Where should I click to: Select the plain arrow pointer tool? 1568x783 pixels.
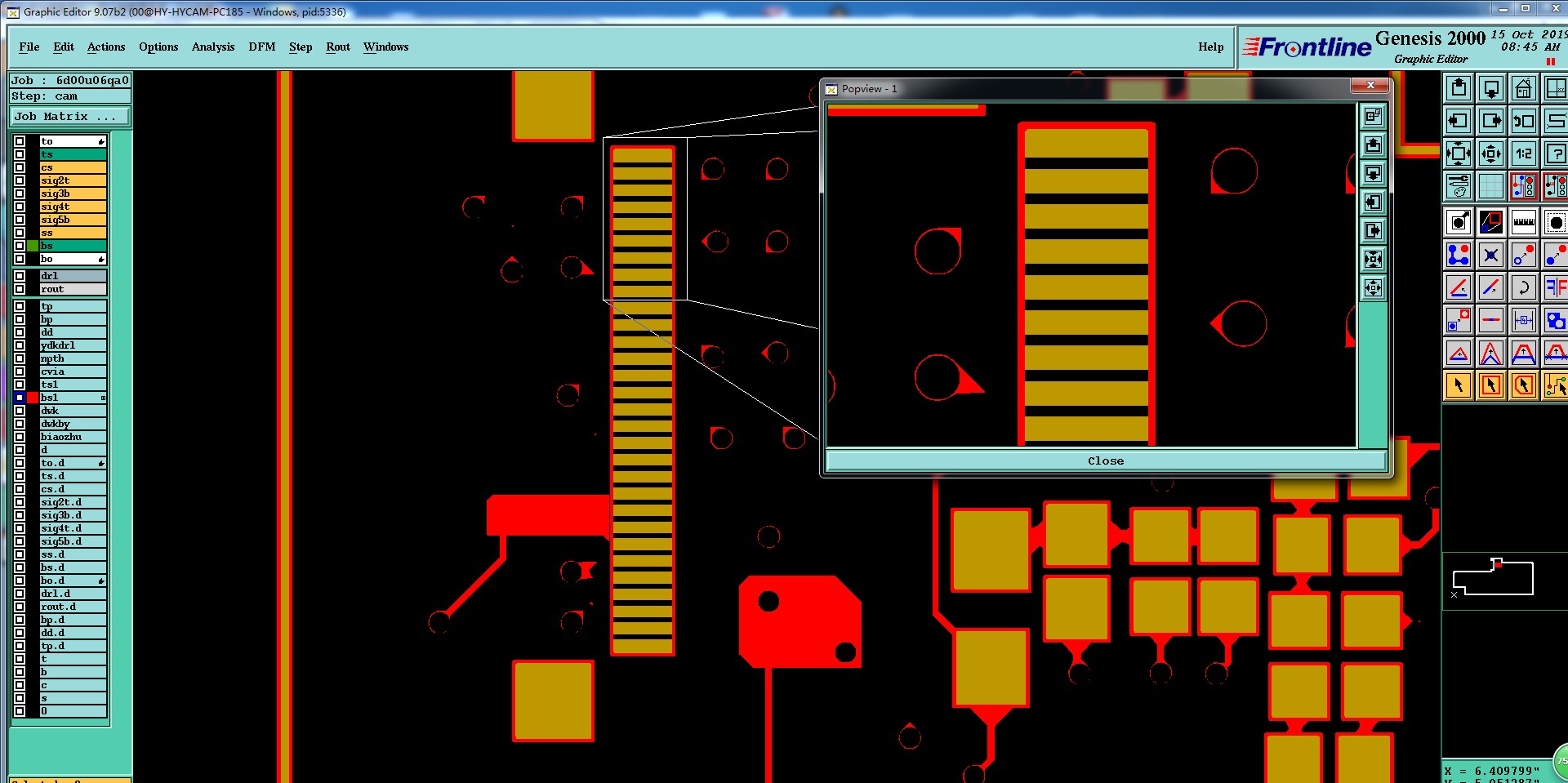1459,385
